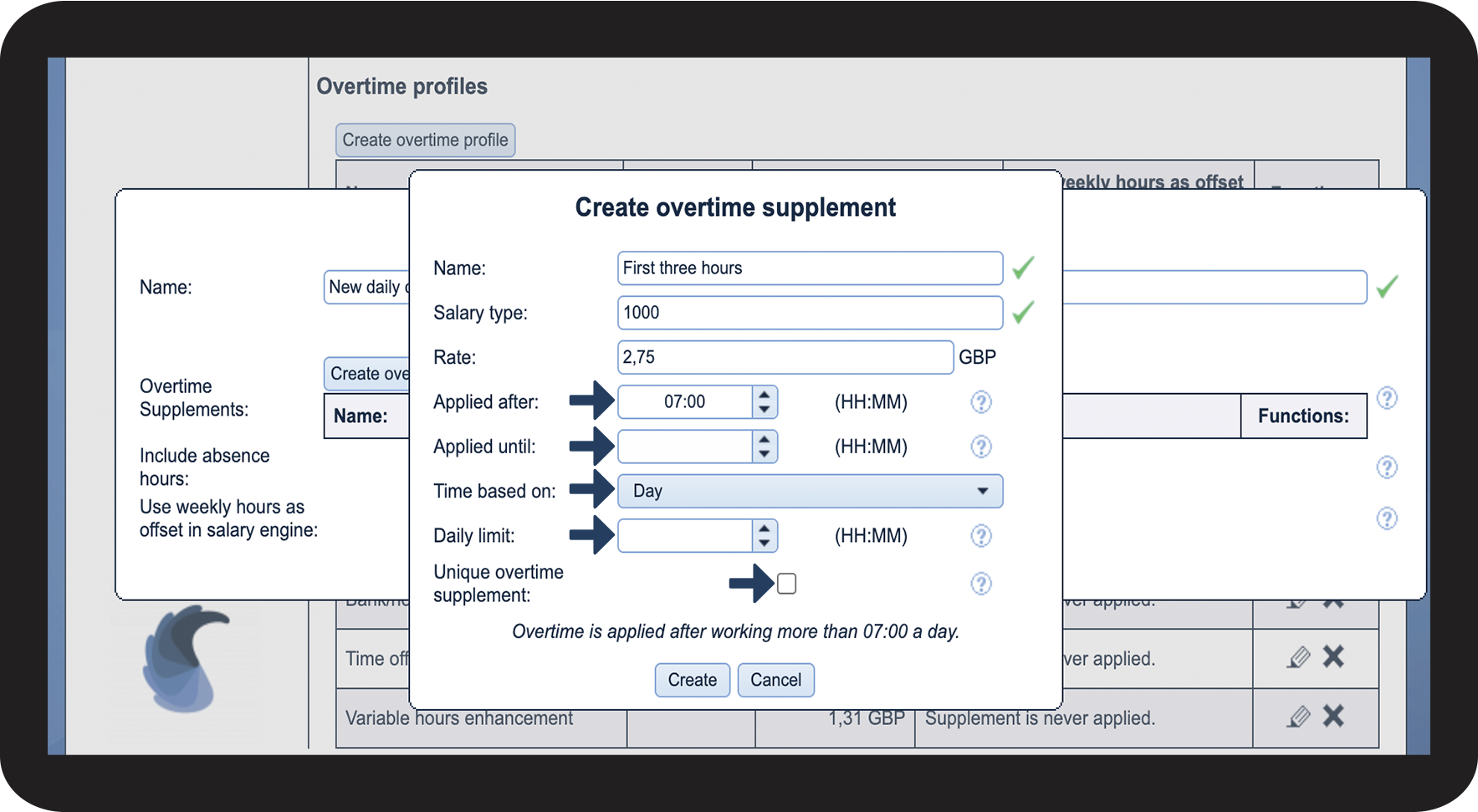Screen dimensions: 1478x812
Task: Open help for Unique overtime supplement
Action: pyautogui.click(x=980, y=584)
